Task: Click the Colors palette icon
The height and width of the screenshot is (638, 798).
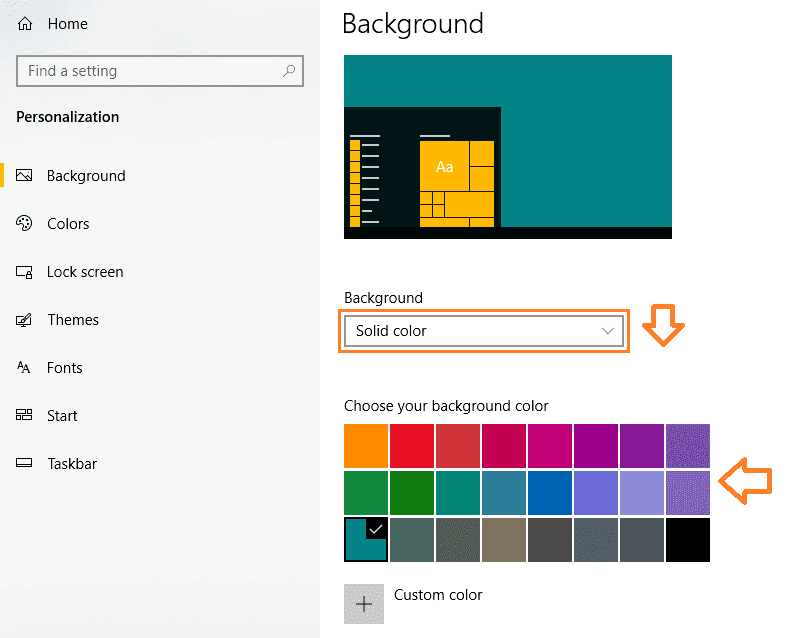Action: click(24, 223)
